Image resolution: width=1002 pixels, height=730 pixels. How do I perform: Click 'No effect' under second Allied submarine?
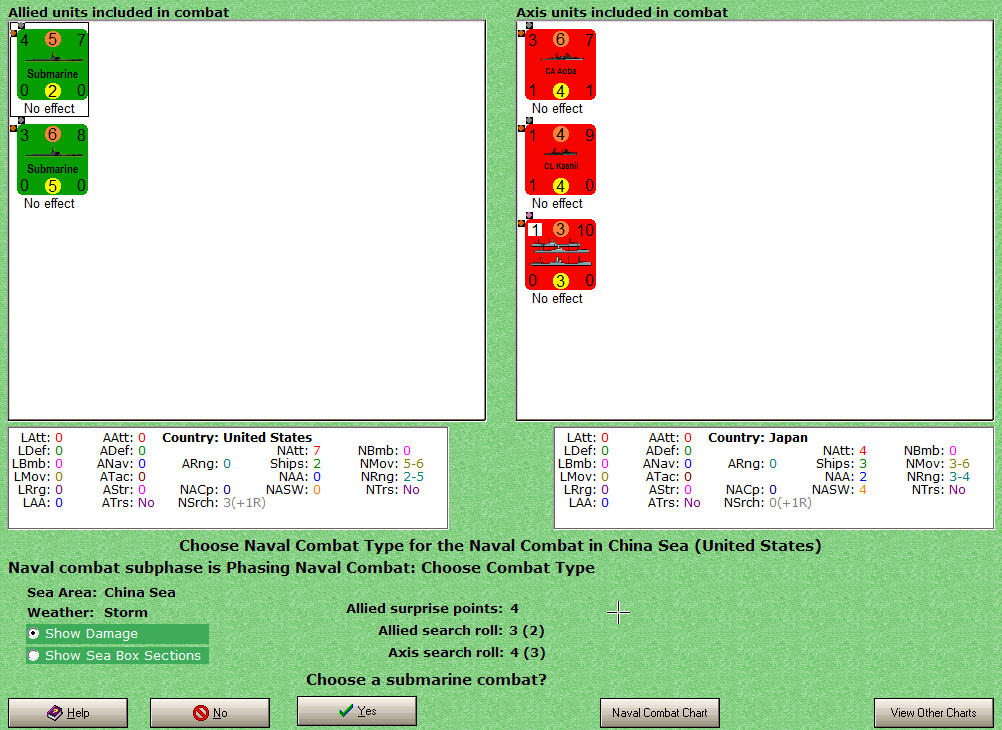(x=49, y=203)
